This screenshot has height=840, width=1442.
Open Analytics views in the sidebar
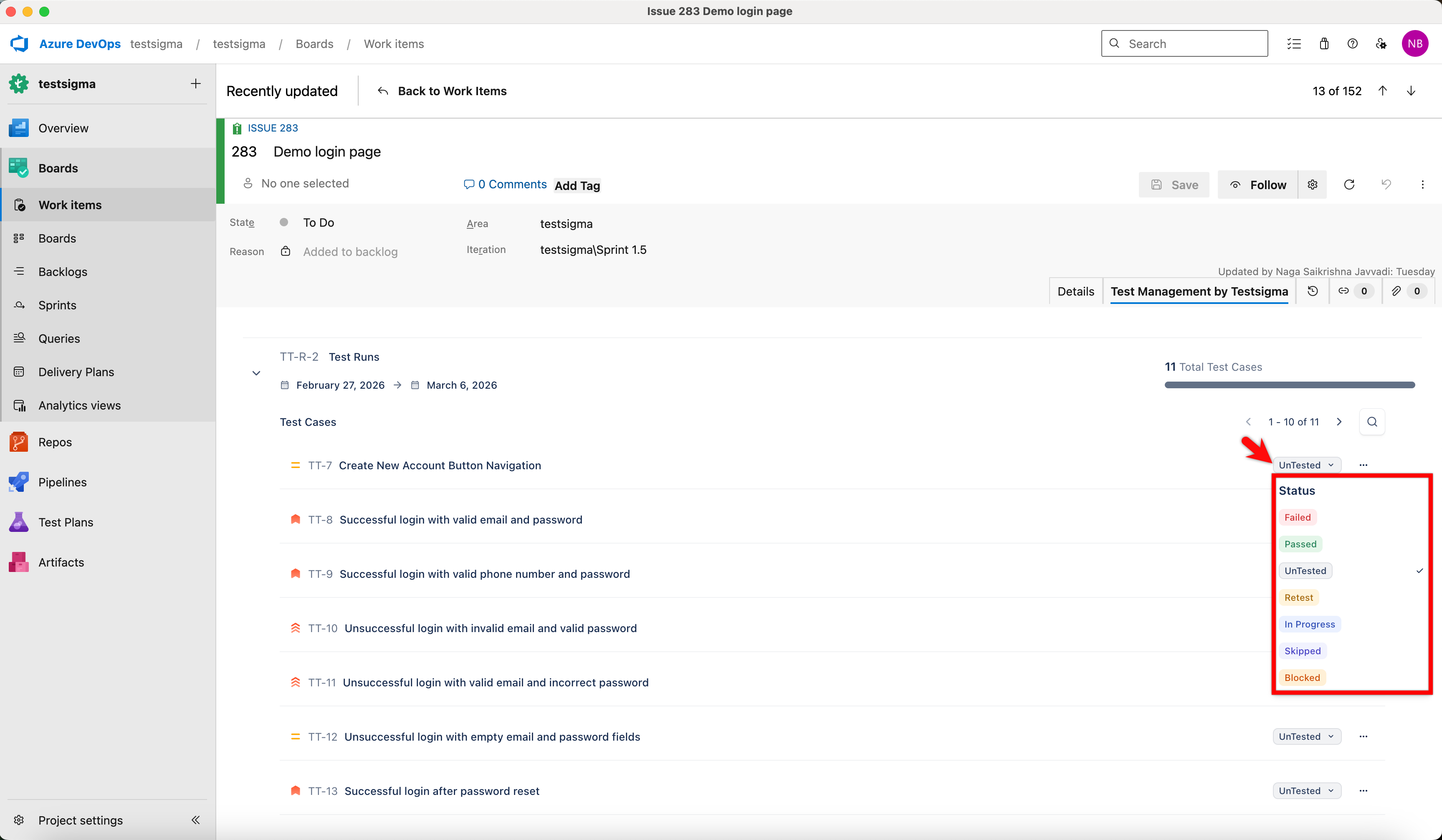pyautogui.click(x=109, y=405)
